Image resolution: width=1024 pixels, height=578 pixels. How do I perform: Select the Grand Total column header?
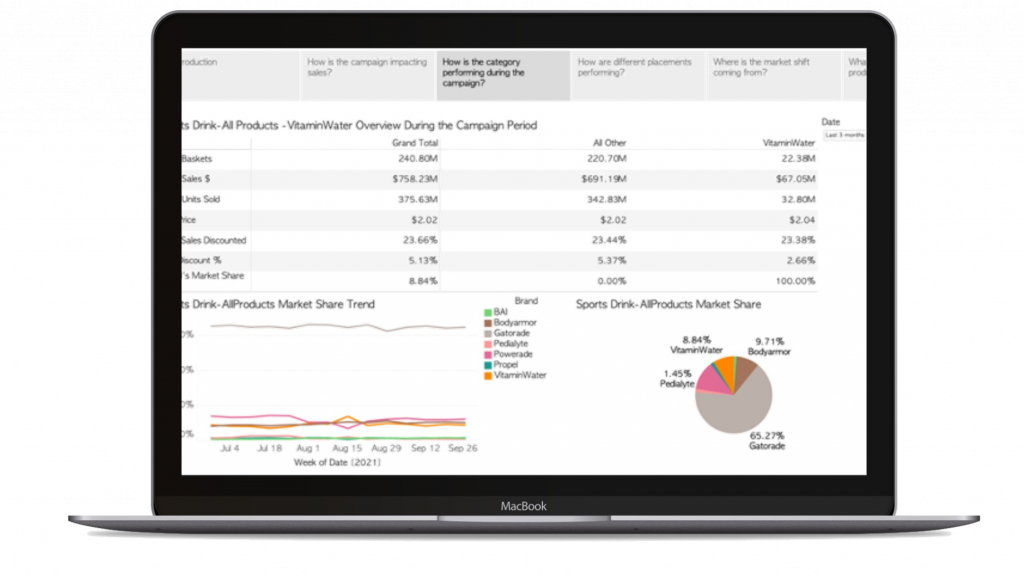pos(415,143)
